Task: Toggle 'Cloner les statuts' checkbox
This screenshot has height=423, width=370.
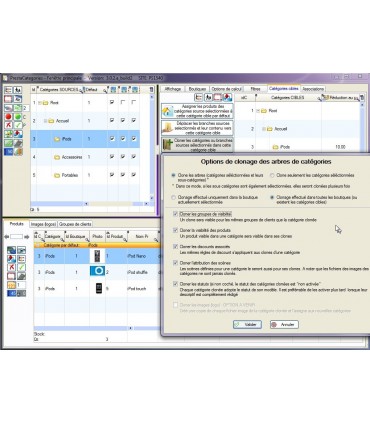Action: pyautogui.click(x=175, y=284)
